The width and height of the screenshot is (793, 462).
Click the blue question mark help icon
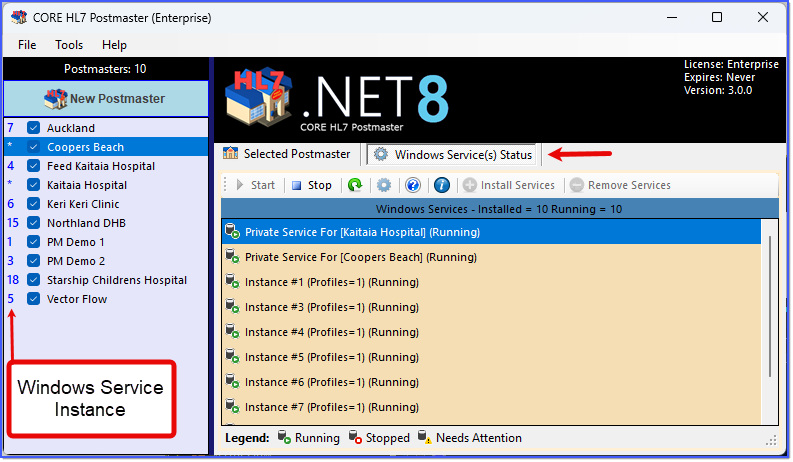point(413,186)
